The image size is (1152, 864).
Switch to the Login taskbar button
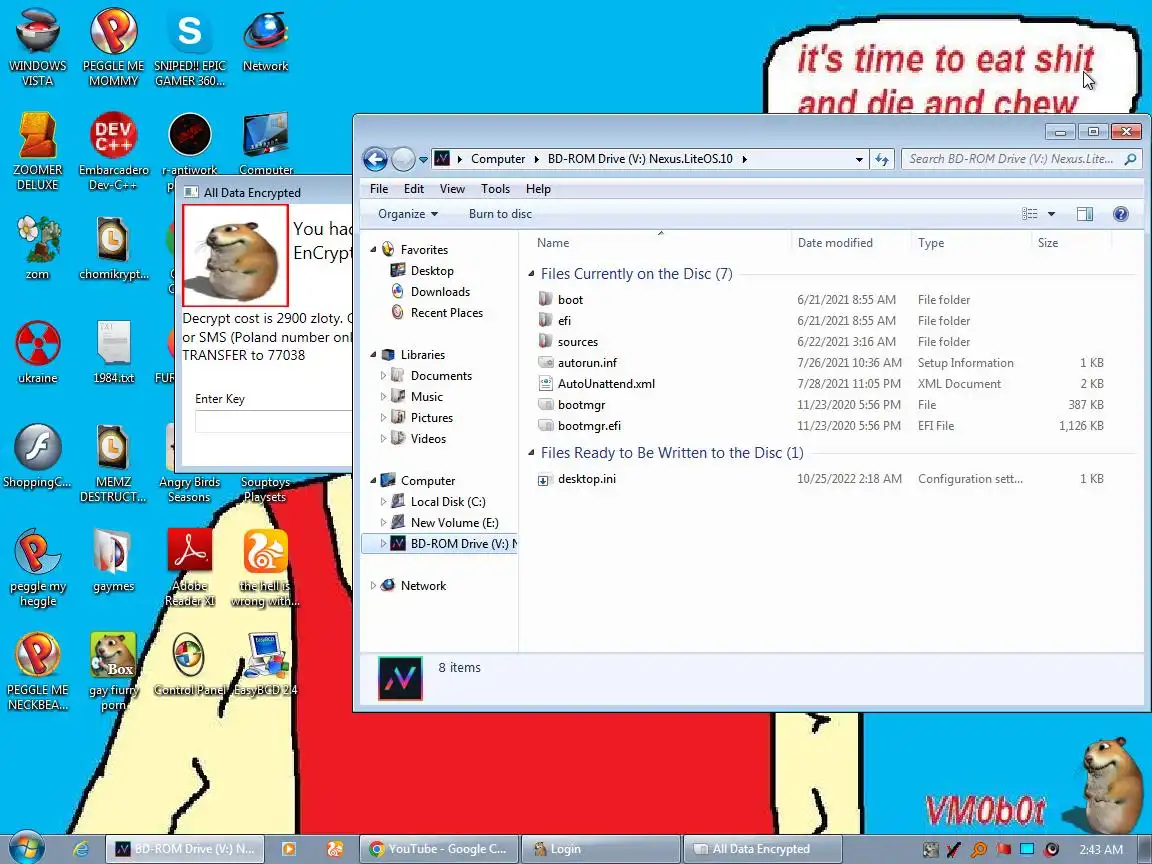click(x=600, y=849)
